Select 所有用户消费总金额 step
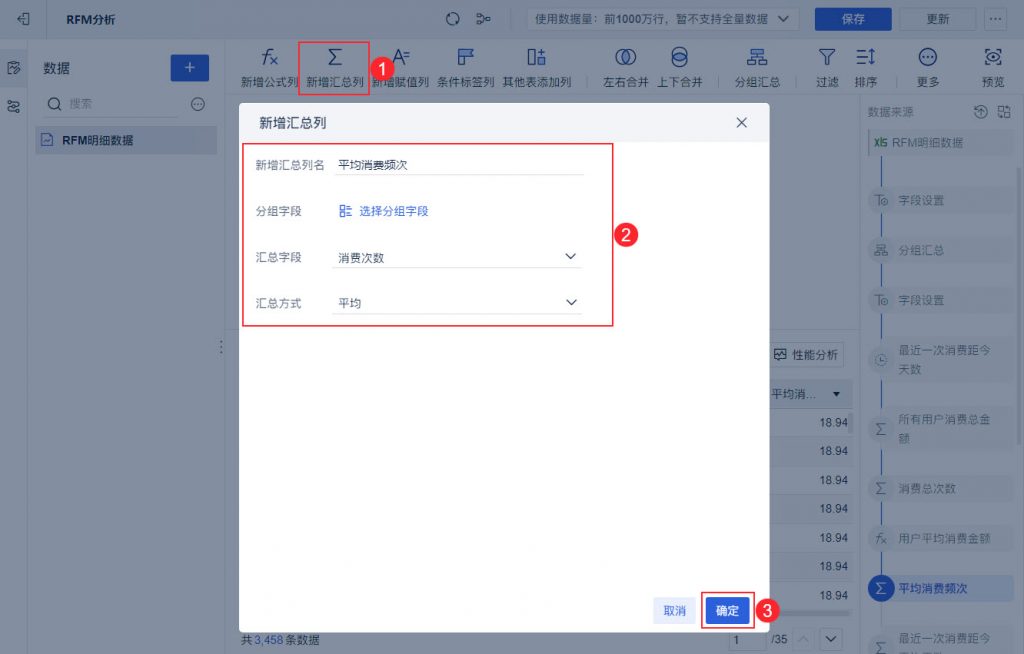Screen dimensions: 1024x654 pyautogui.click(x=940, y=429)
